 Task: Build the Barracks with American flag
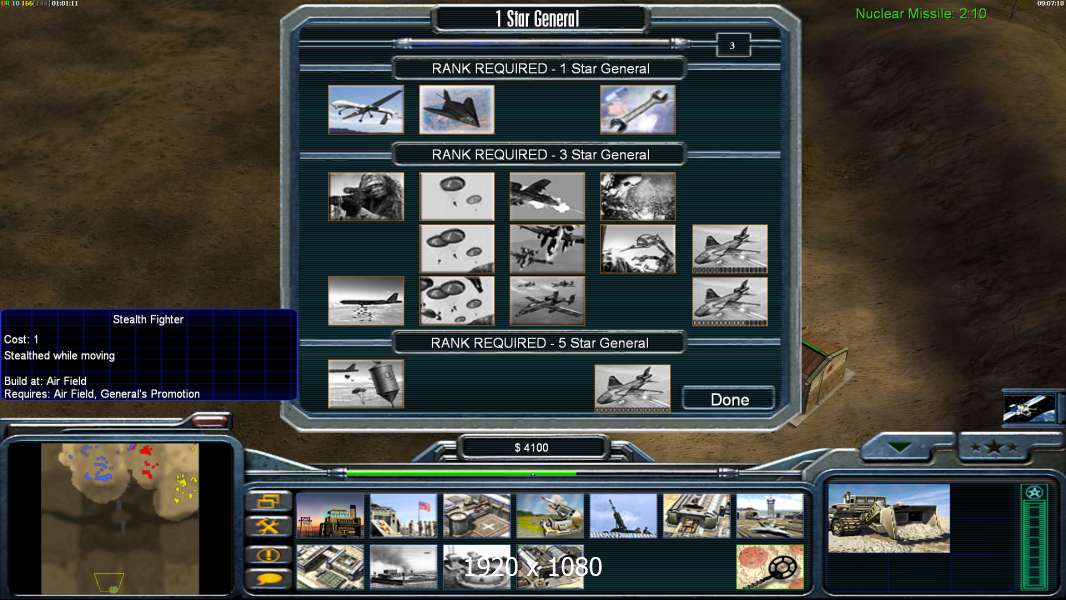tap(403, 516)
